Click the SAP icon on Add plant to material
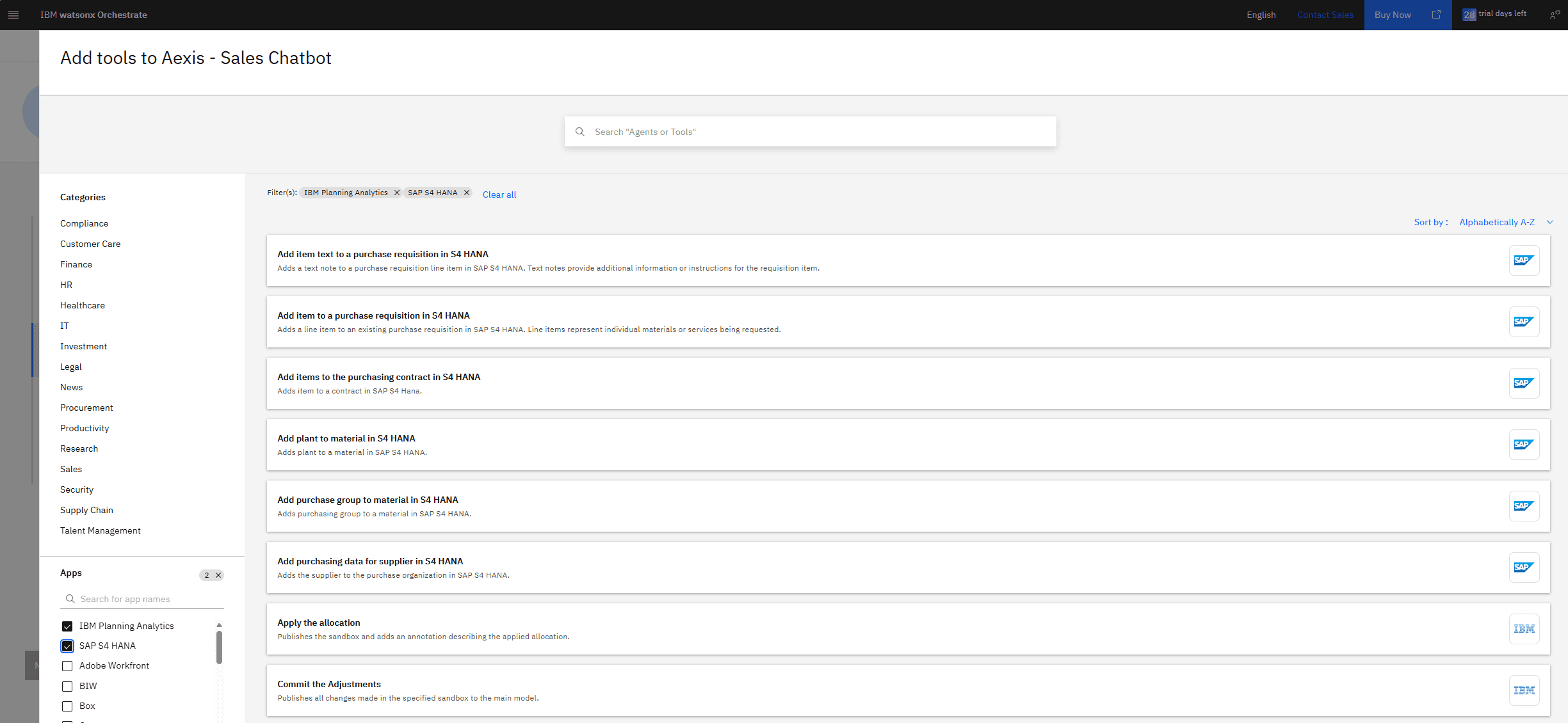Screen dimensions: 1568x723 click(x=1524, y=445)
